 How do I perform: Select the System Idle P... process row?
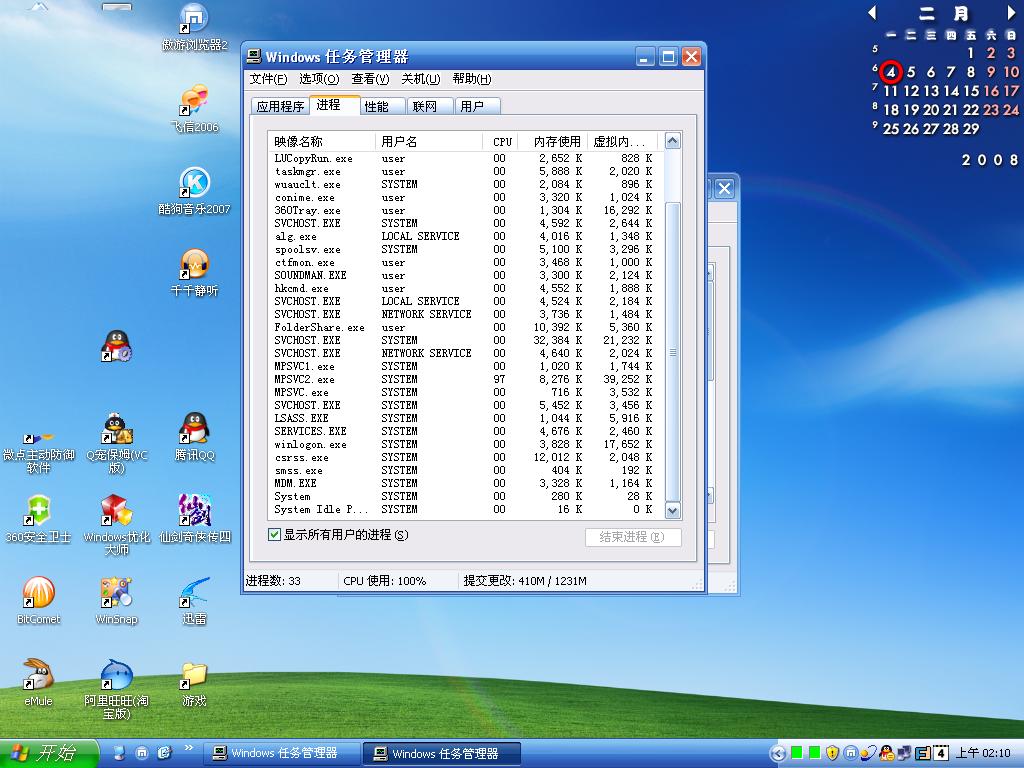[465, 509]
